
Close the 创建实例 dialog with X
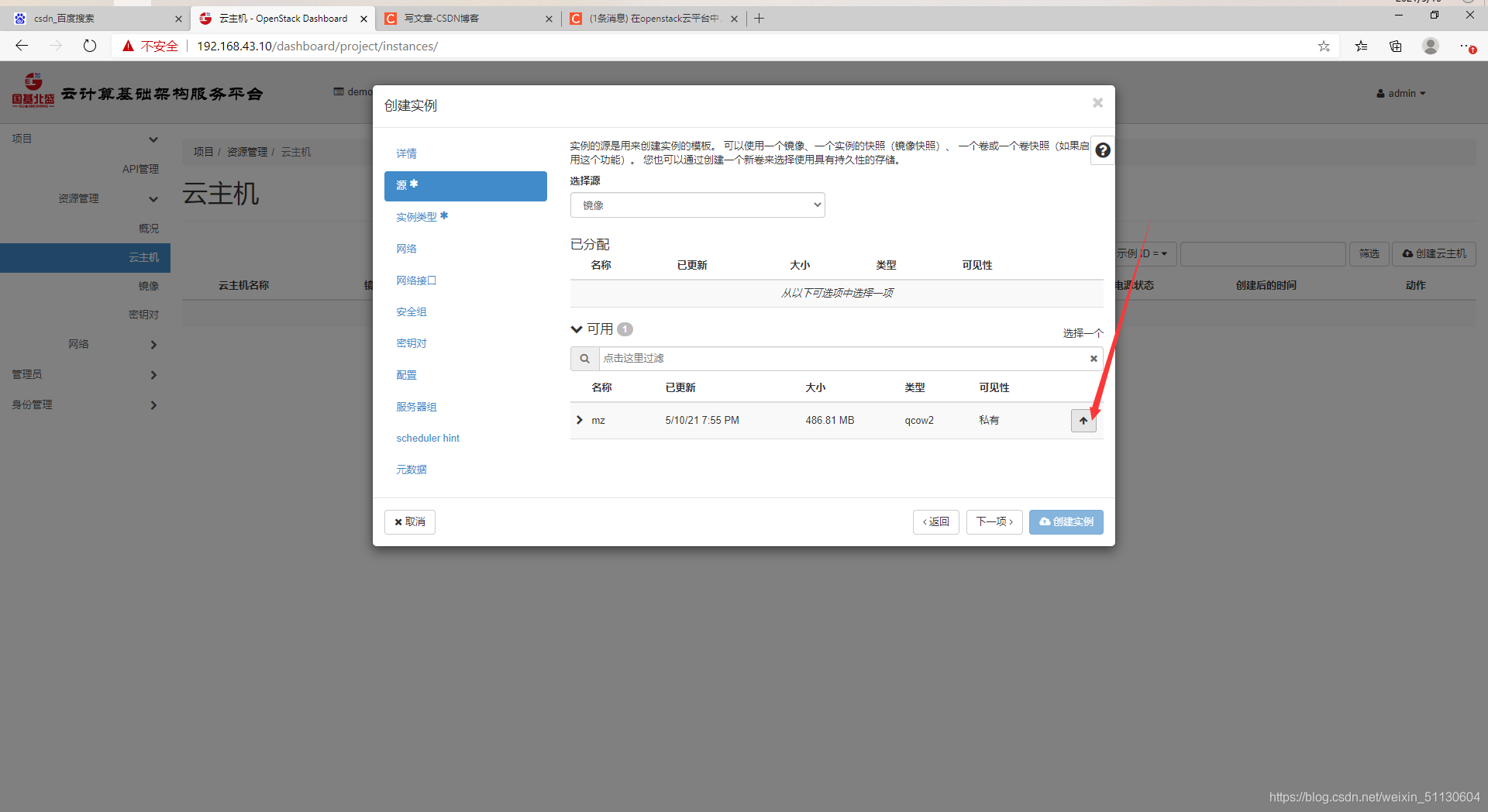[1097, 103]
